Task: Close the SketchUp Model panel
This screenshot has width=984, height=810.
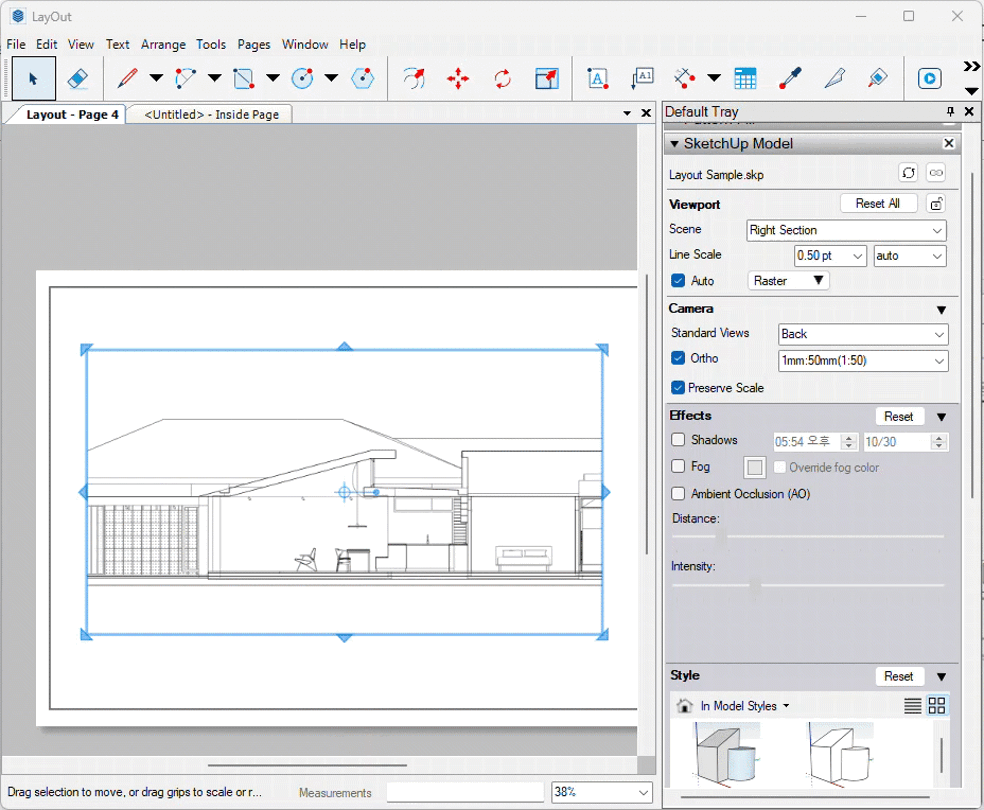Action: pyautogui.click(x=949, y=144)
